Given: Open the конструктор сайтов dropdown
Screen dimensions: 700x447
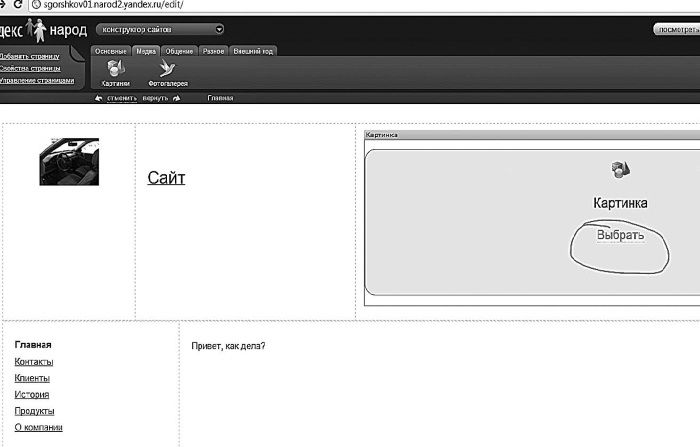Looking at the screenshot, I should click(159, 29).
